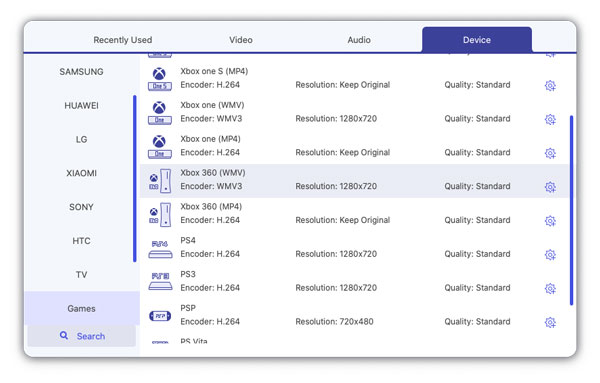Image resolution: width=600 pixels, height=383 pixels.
Task: Click the PS4 console icon
Action: coord(160,249)
